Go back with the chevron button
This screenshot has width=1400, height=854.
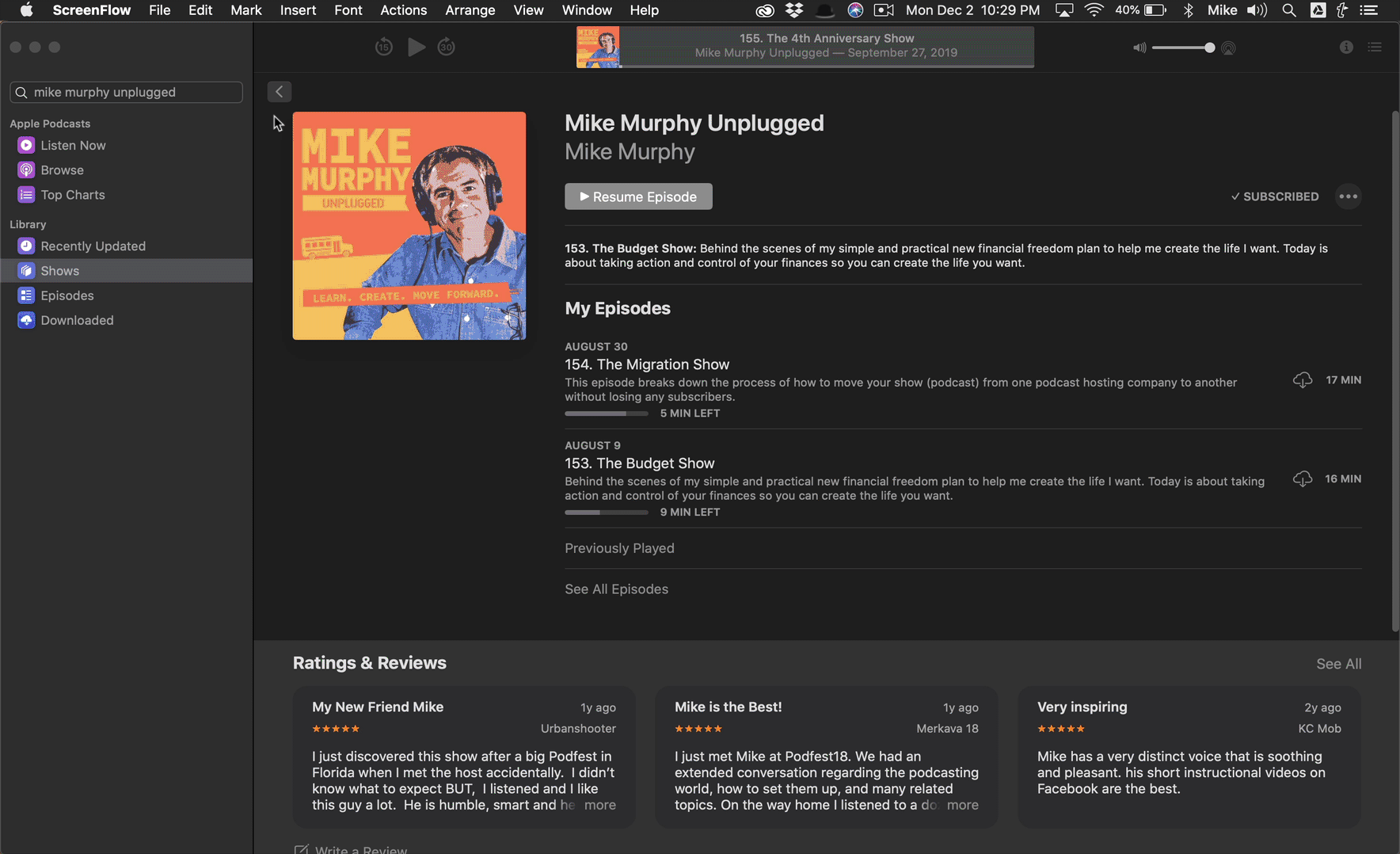tap(280, 92)
